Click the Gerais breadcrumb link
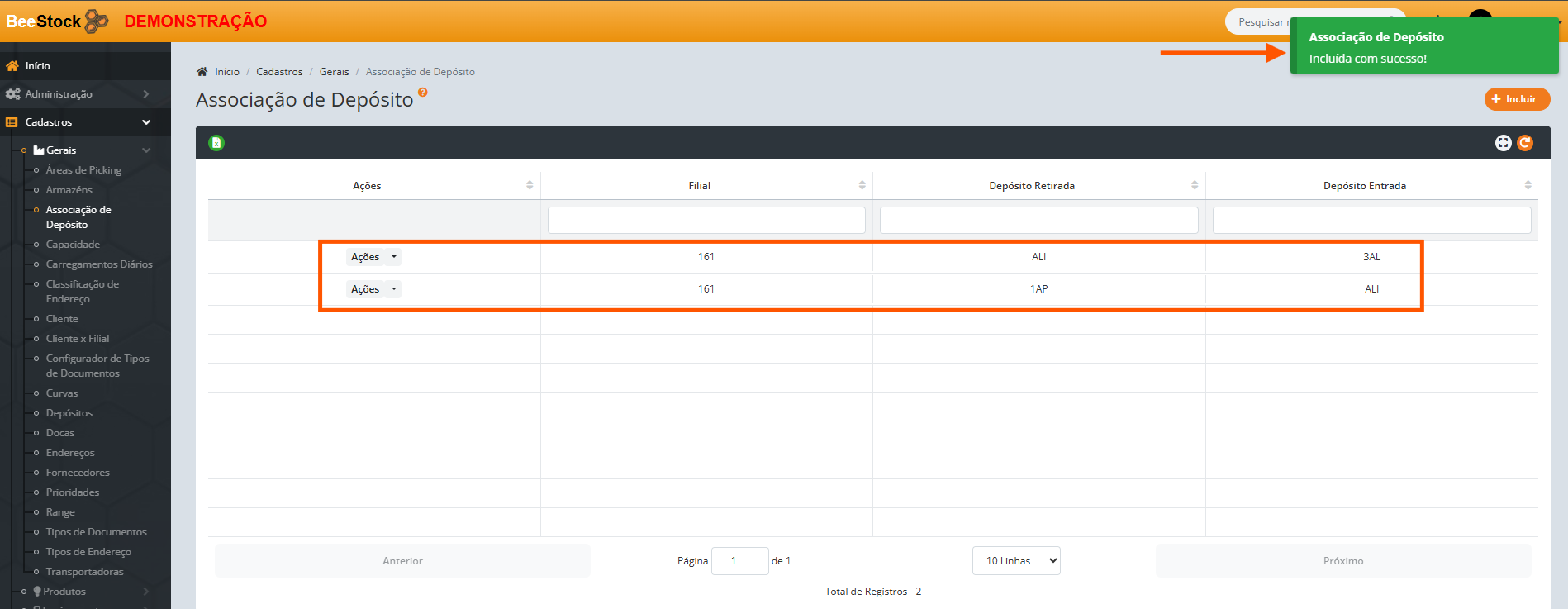The image size is (1568, 609). tap(334, 72)
